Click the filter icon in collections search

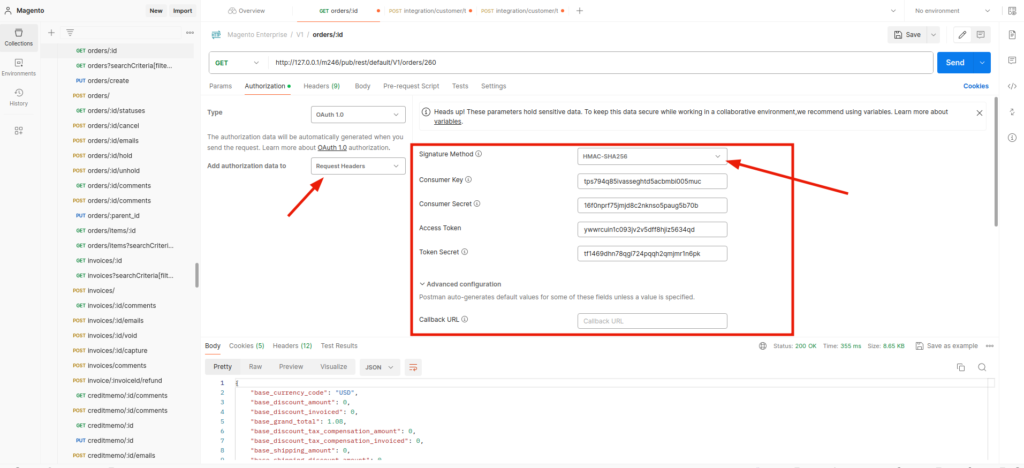click(69, 32)
